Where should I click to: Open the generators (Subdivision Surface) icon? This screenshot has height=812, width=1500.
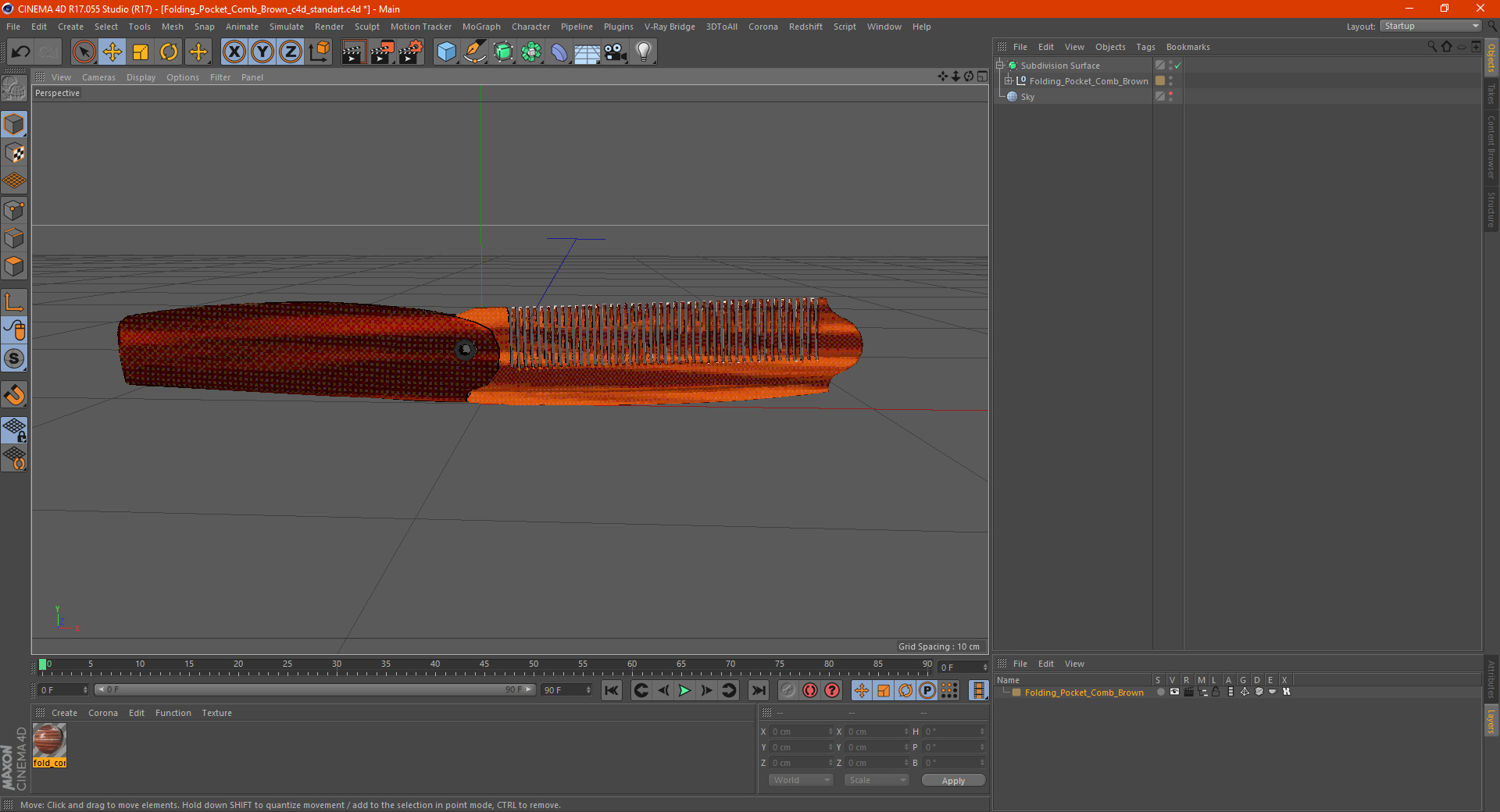pyautogui.click(x=503, y=52)
